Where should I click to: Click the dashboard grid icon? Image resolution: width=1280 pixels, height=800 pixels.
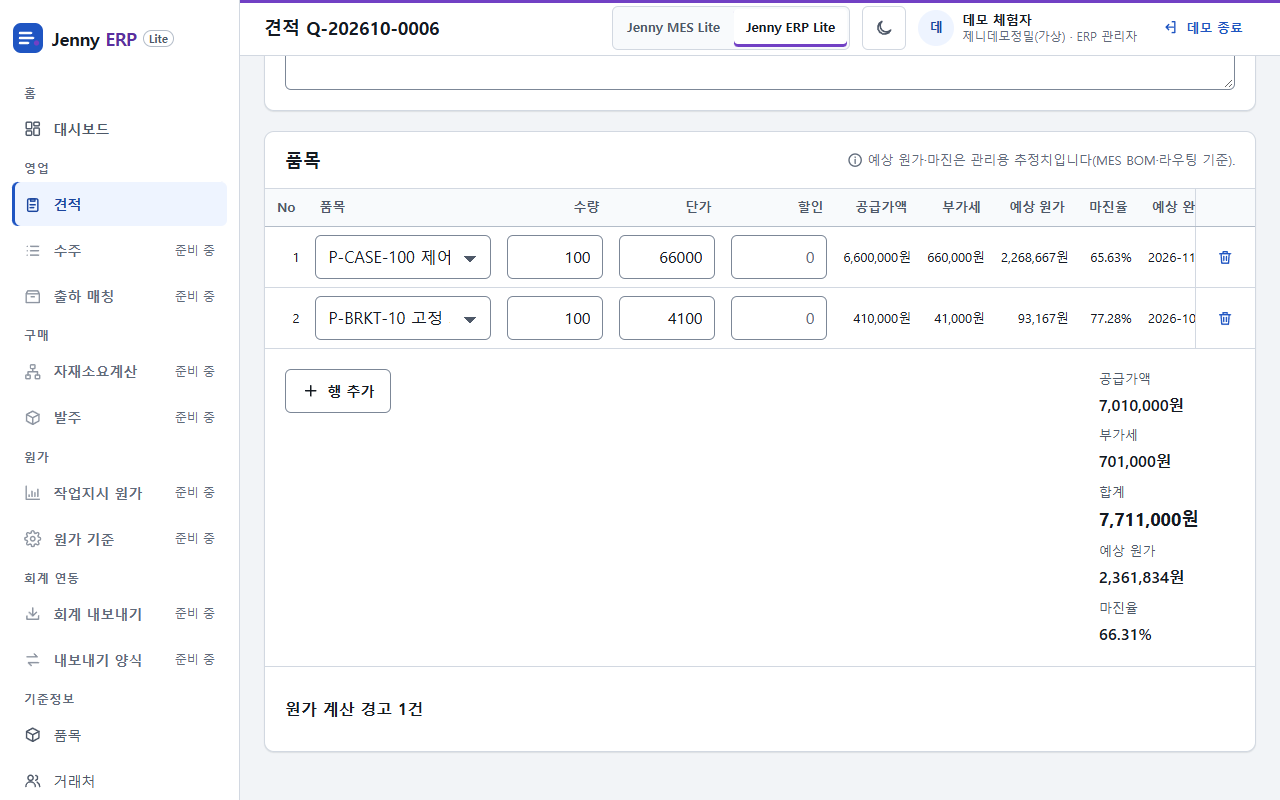(33, 129)
